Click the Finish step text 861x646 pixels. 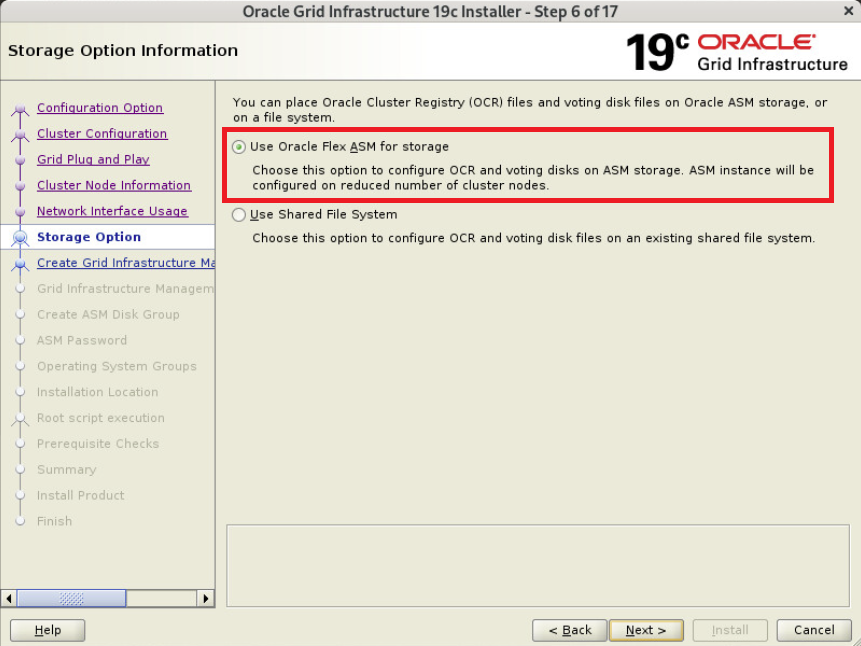coord(54,521)
